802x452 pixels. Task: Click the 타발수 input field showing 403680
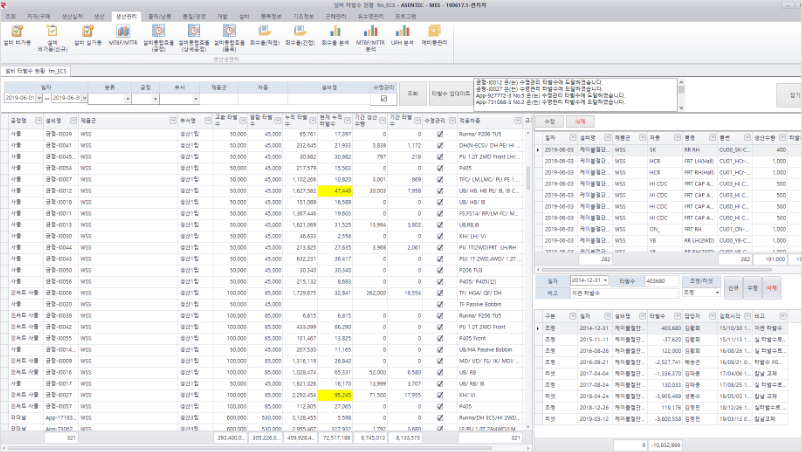pos(661,281)
